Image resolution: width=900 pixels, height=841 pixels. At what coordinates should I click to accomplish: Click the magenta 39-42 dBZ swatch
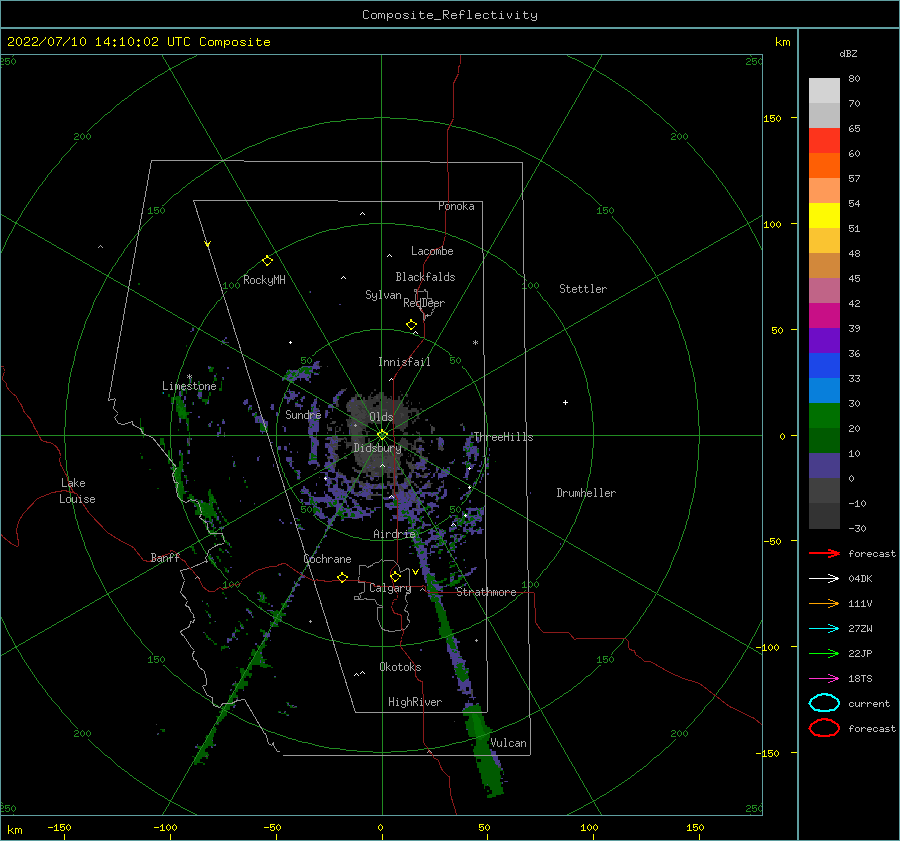point(824,315)
